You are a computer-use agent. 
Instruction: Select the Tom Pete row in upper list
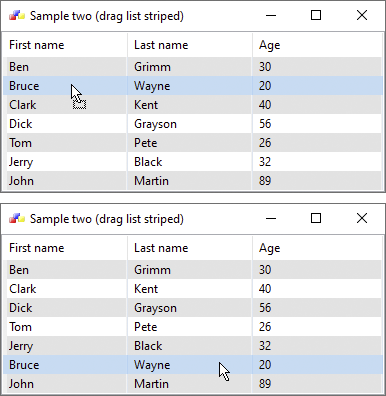coord(193,143)
